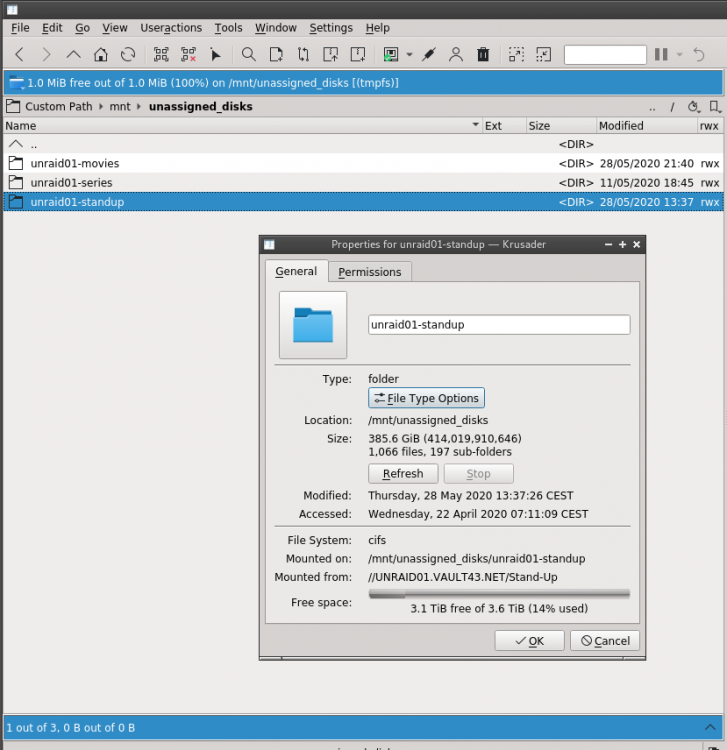The height and width of the screenshot is (750, 727).
Task: Open the bookmarks dropdown in path bar
Action: click(x=715, y=107)
